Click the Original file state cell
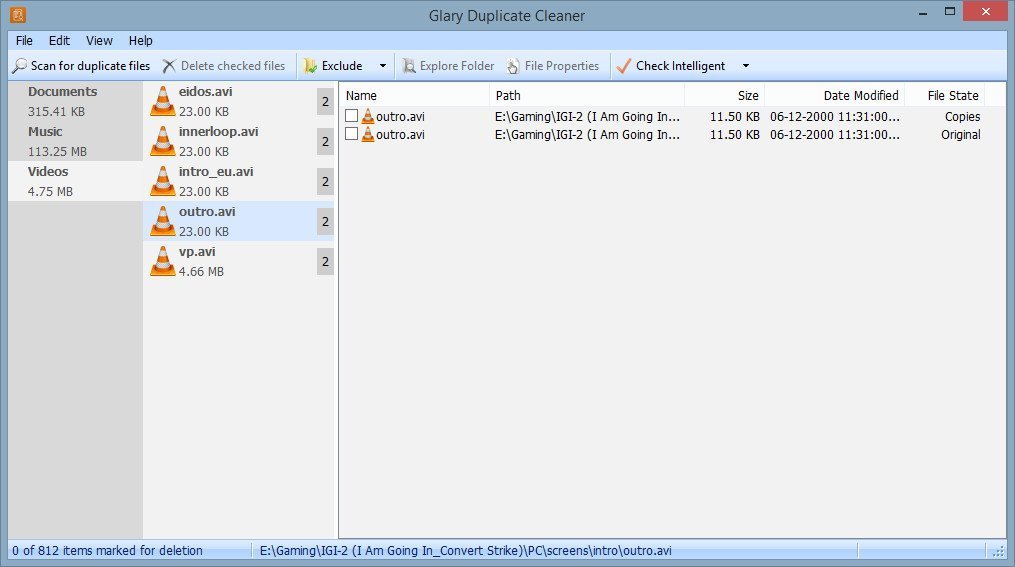 [x=961, y=135]
